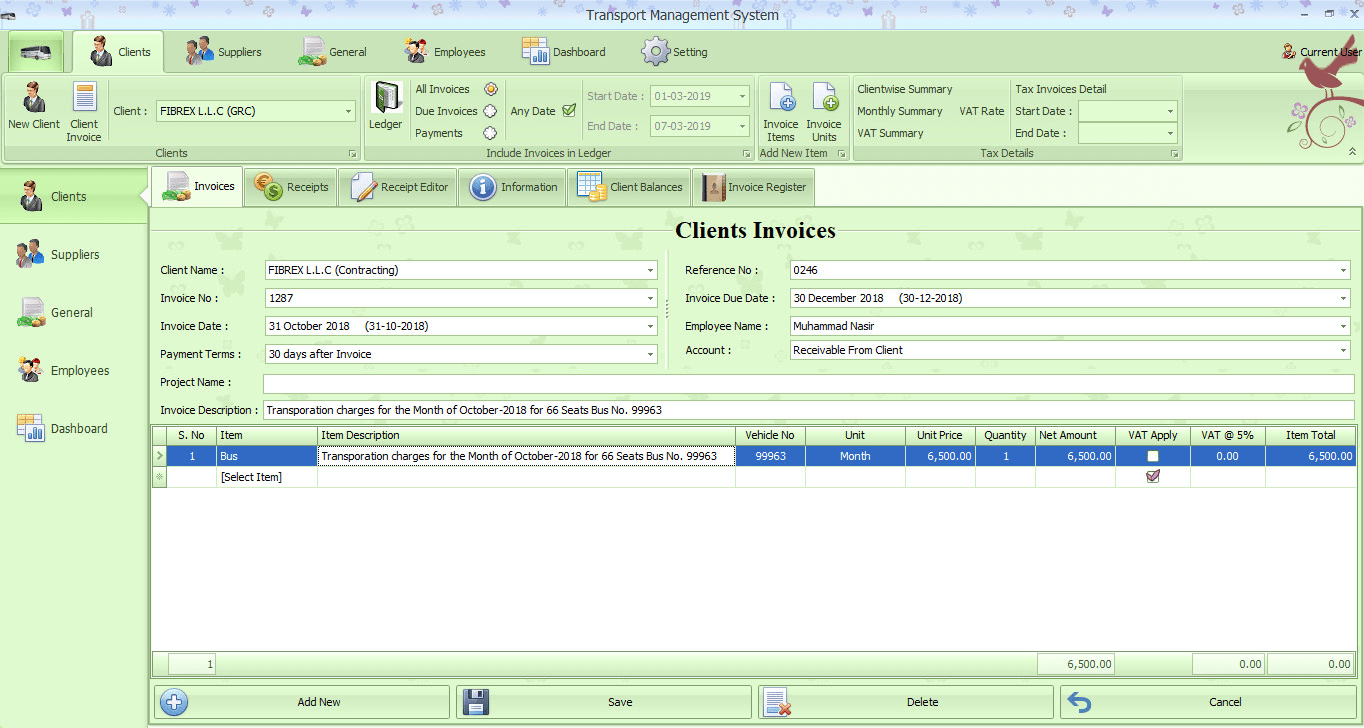Click the [Select Item] grid cell
This screenshot has width=1364, height=728.
pos(267,477)
